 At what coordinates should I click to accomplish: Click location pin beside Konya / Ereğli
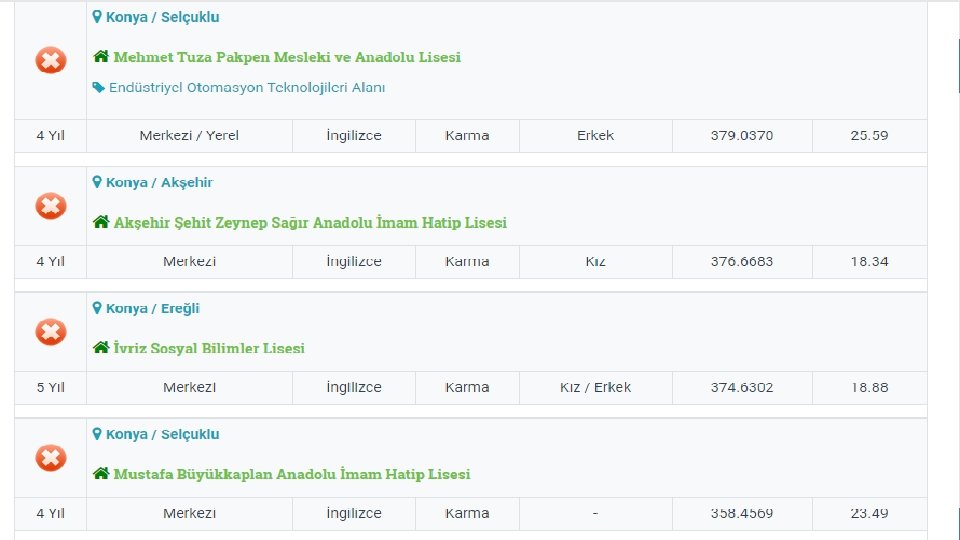point(97,308)
